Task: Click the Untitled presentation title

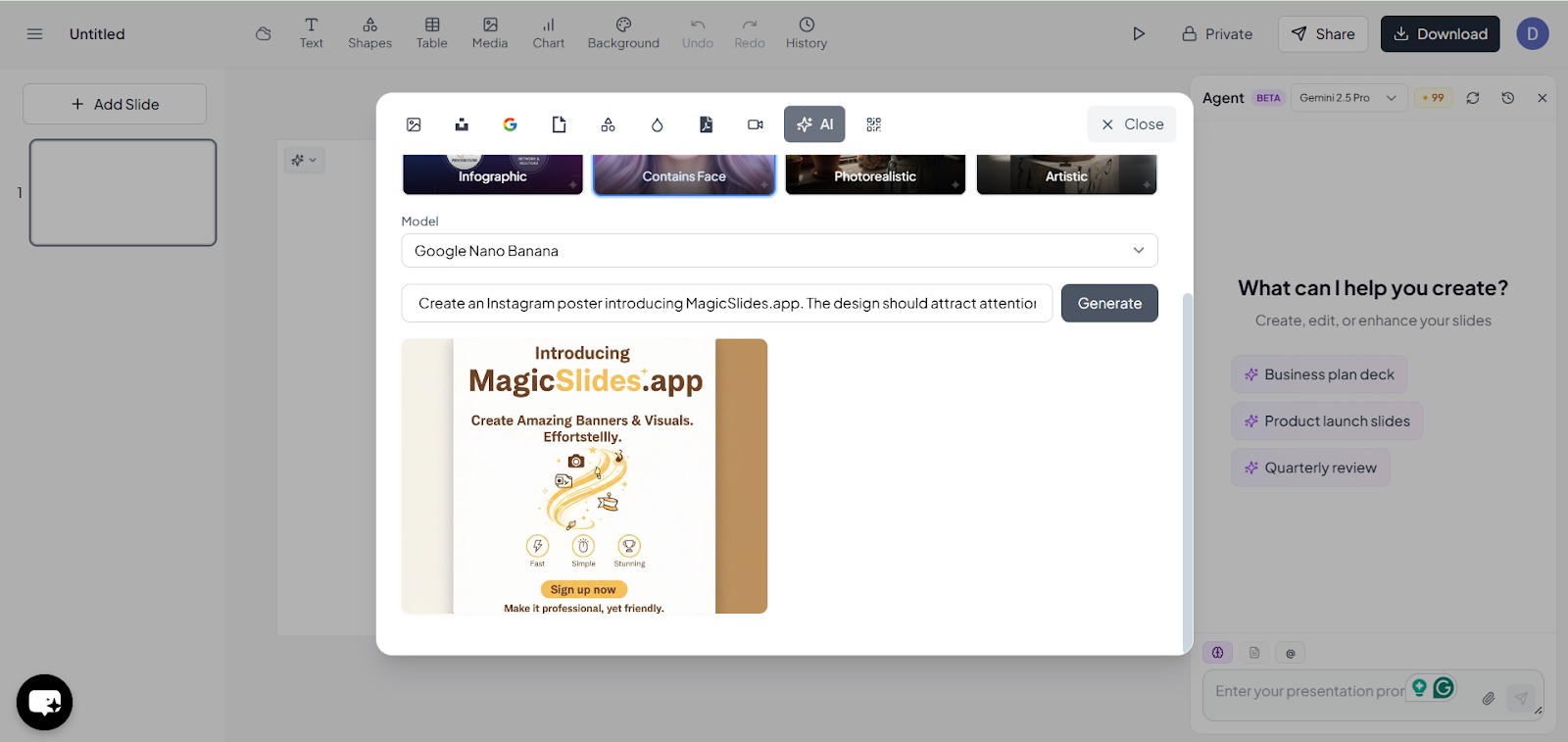Action: click(x=97, y=34)
